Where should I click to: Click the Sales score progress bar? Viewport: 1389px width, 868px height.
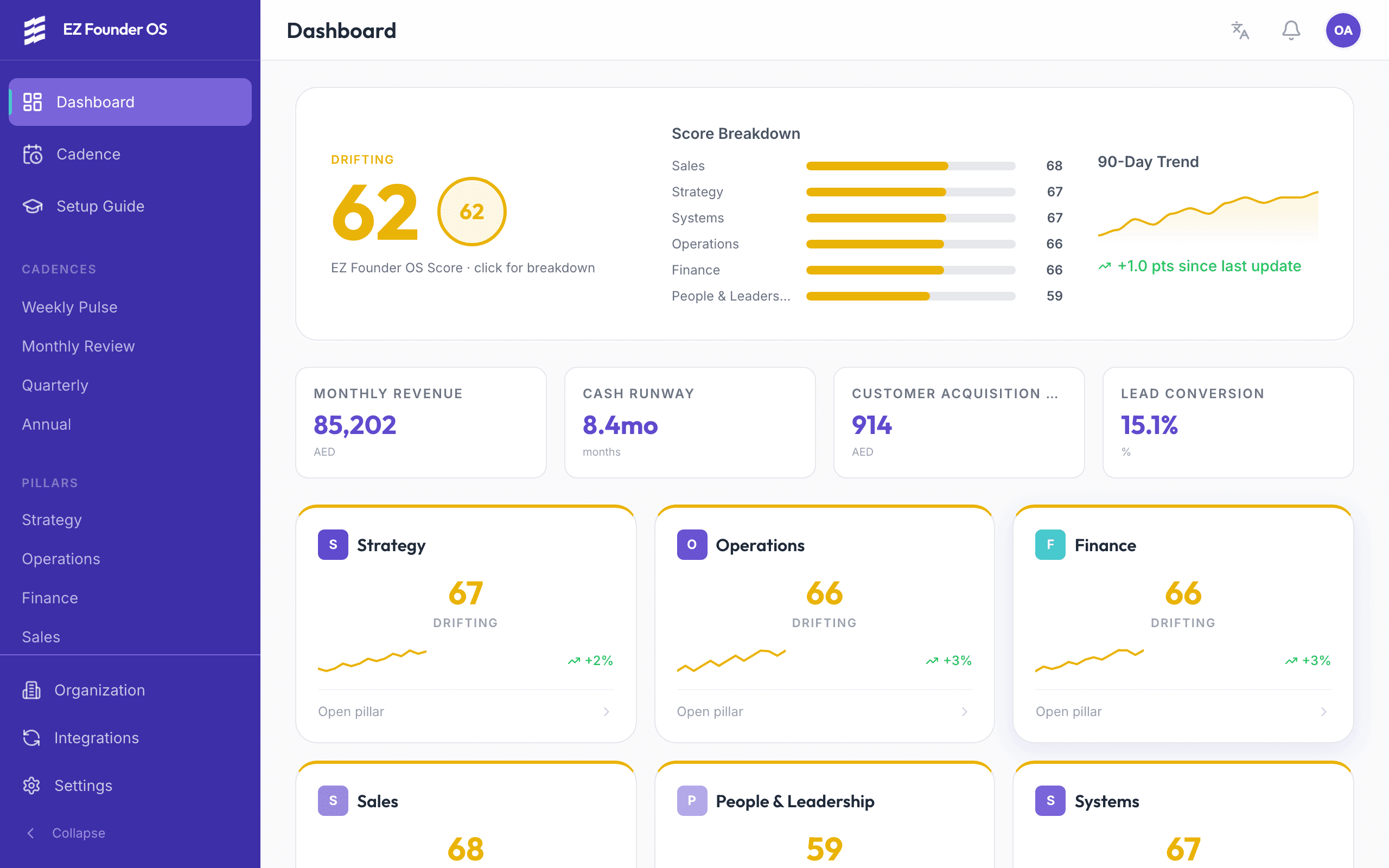[x=910, y=166]
